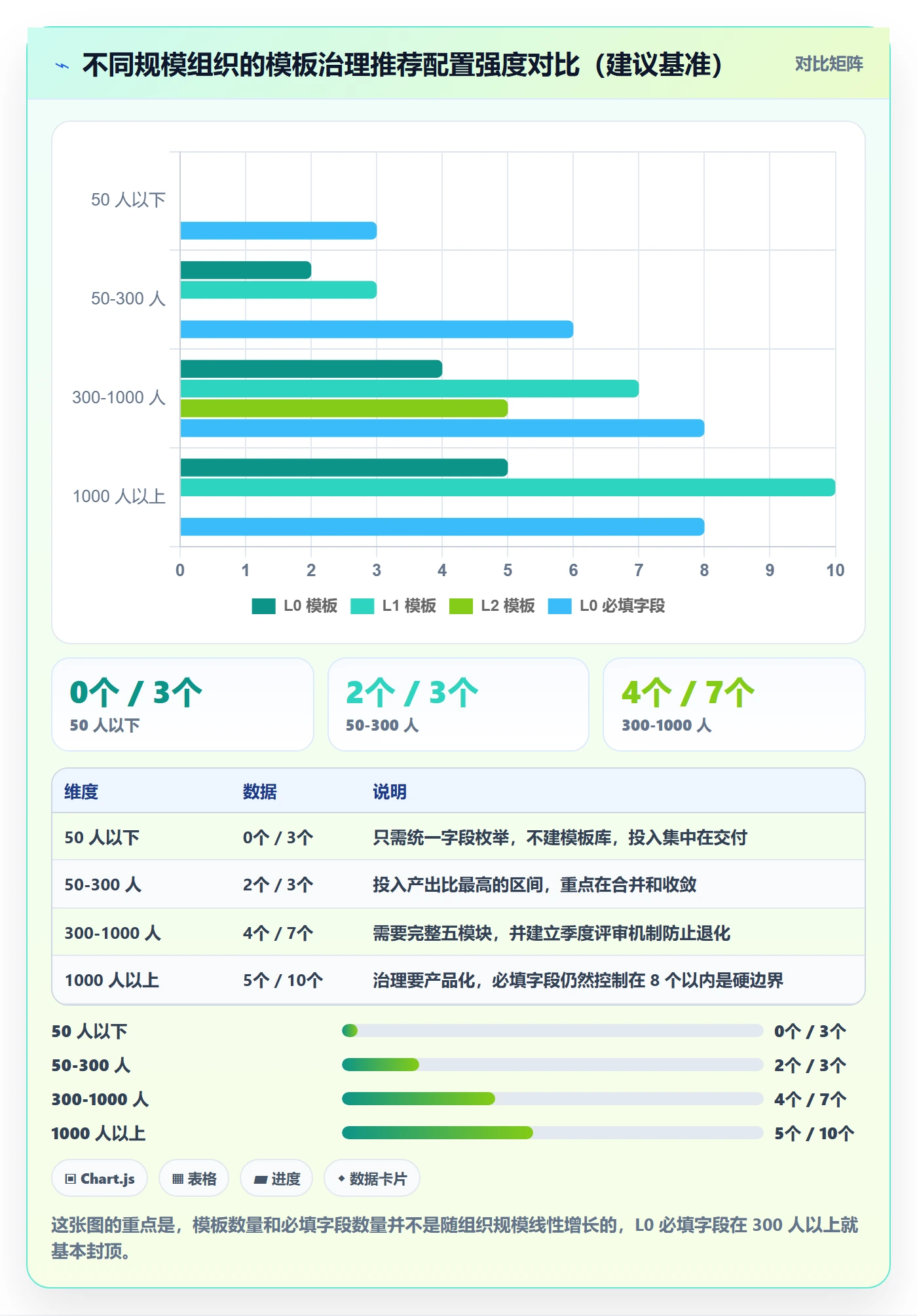
Task: Click the L2 模板 green bar for 300-1000 人
Action: click(x=344, y=409)
